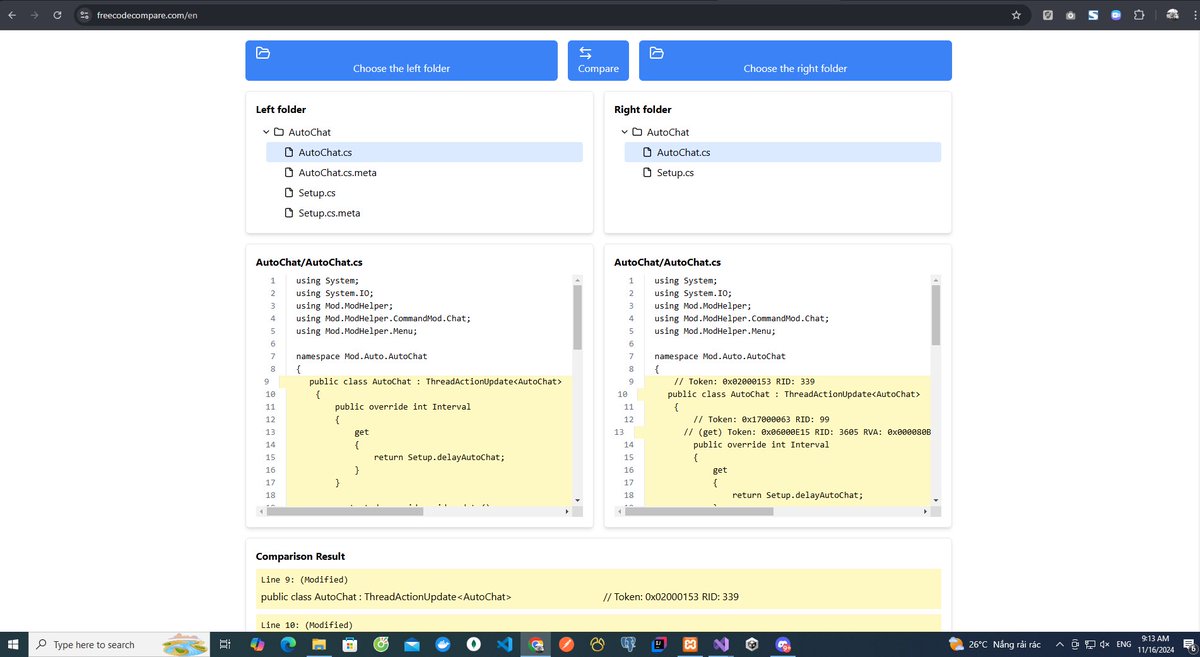
Task: Select AutoChat.cs in the Right folder tree
Action: click(783, 152)
